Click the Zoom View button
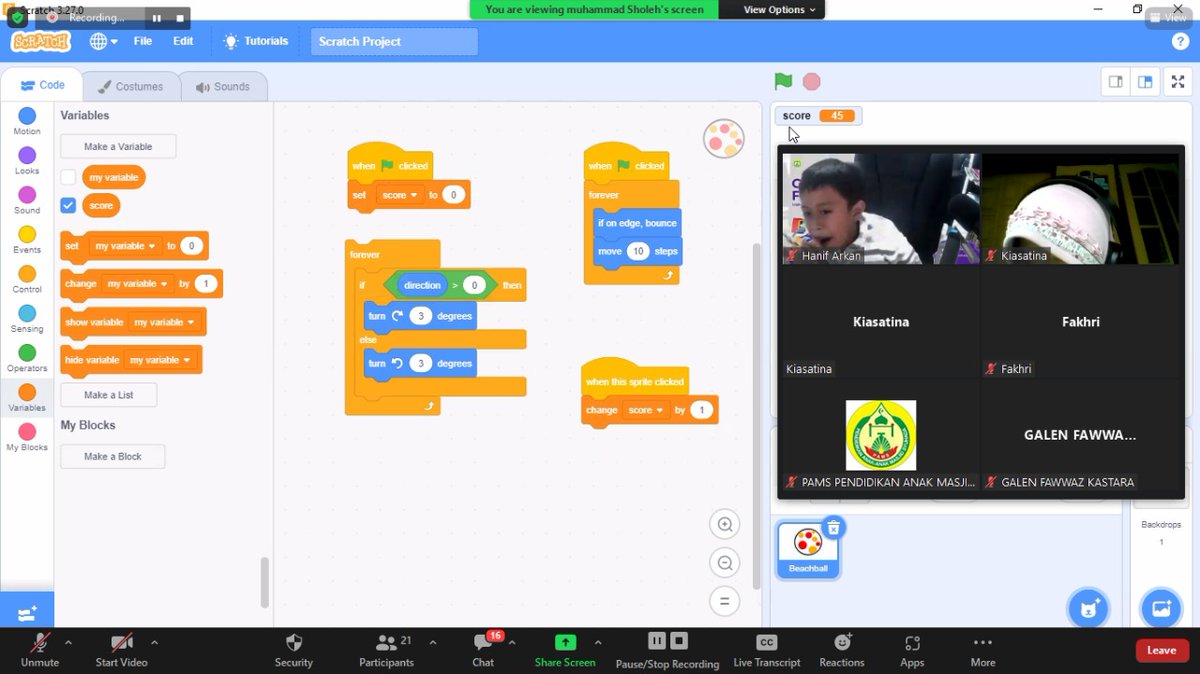The height and width of the screenshot is (674, 1200). pos(1168,17)
